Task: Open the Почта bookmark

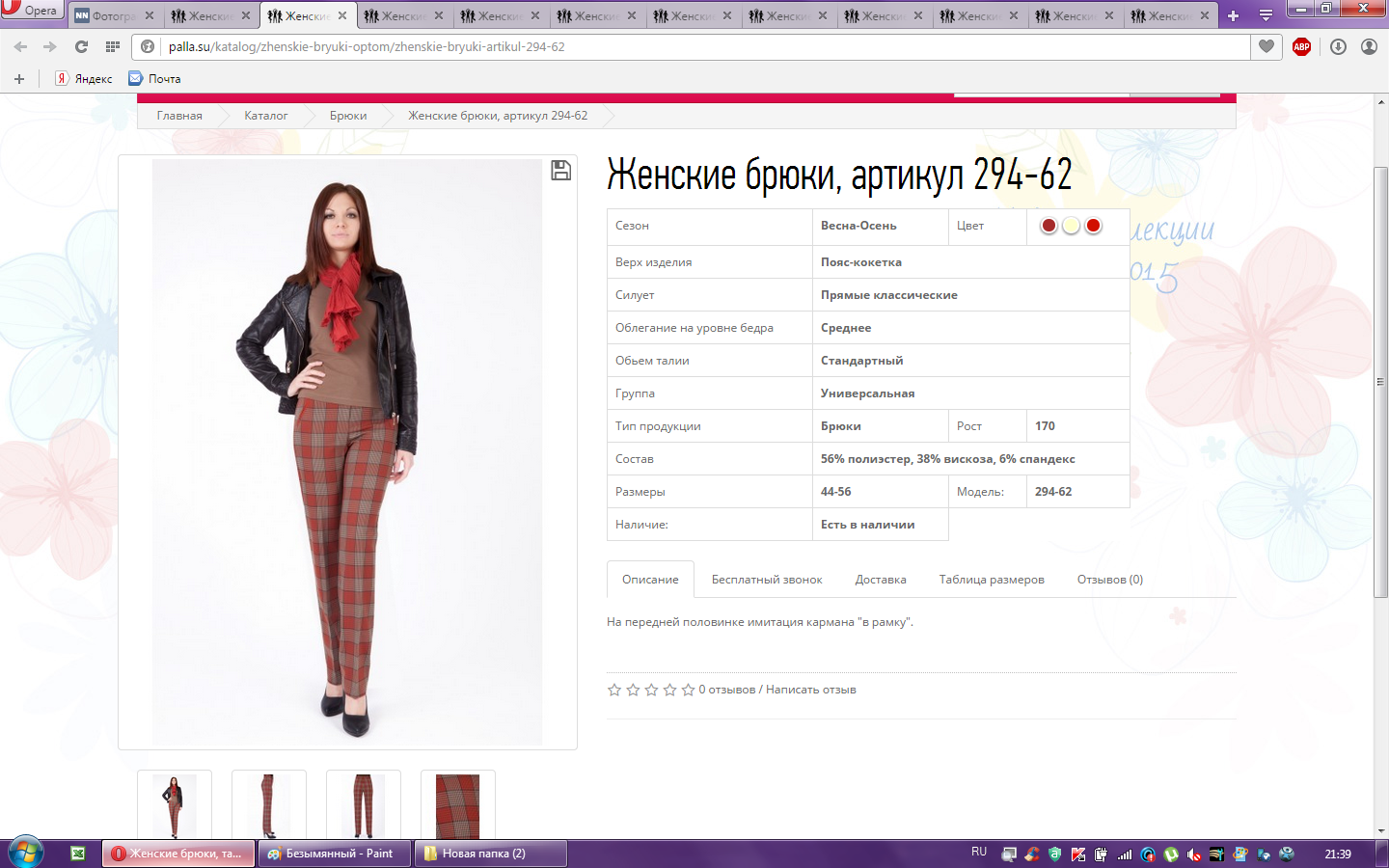Action: pyautogui.click(x=154, y=79)
